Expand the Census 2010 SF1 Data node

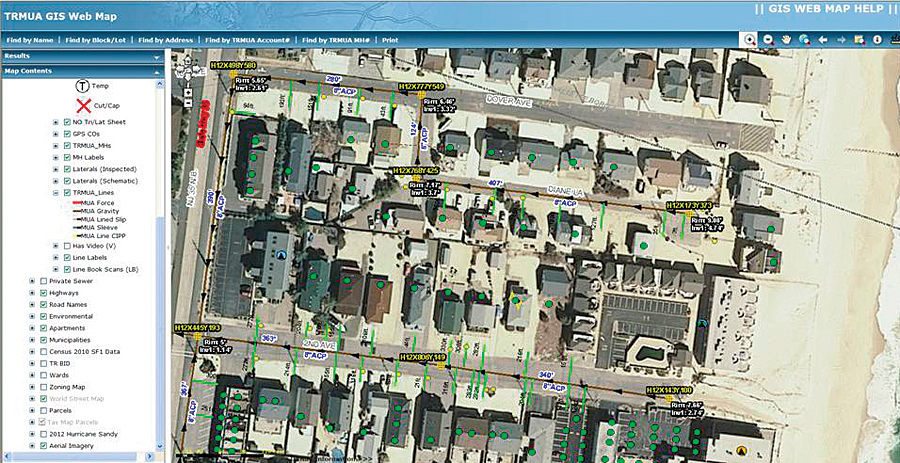tap(32, 352)
